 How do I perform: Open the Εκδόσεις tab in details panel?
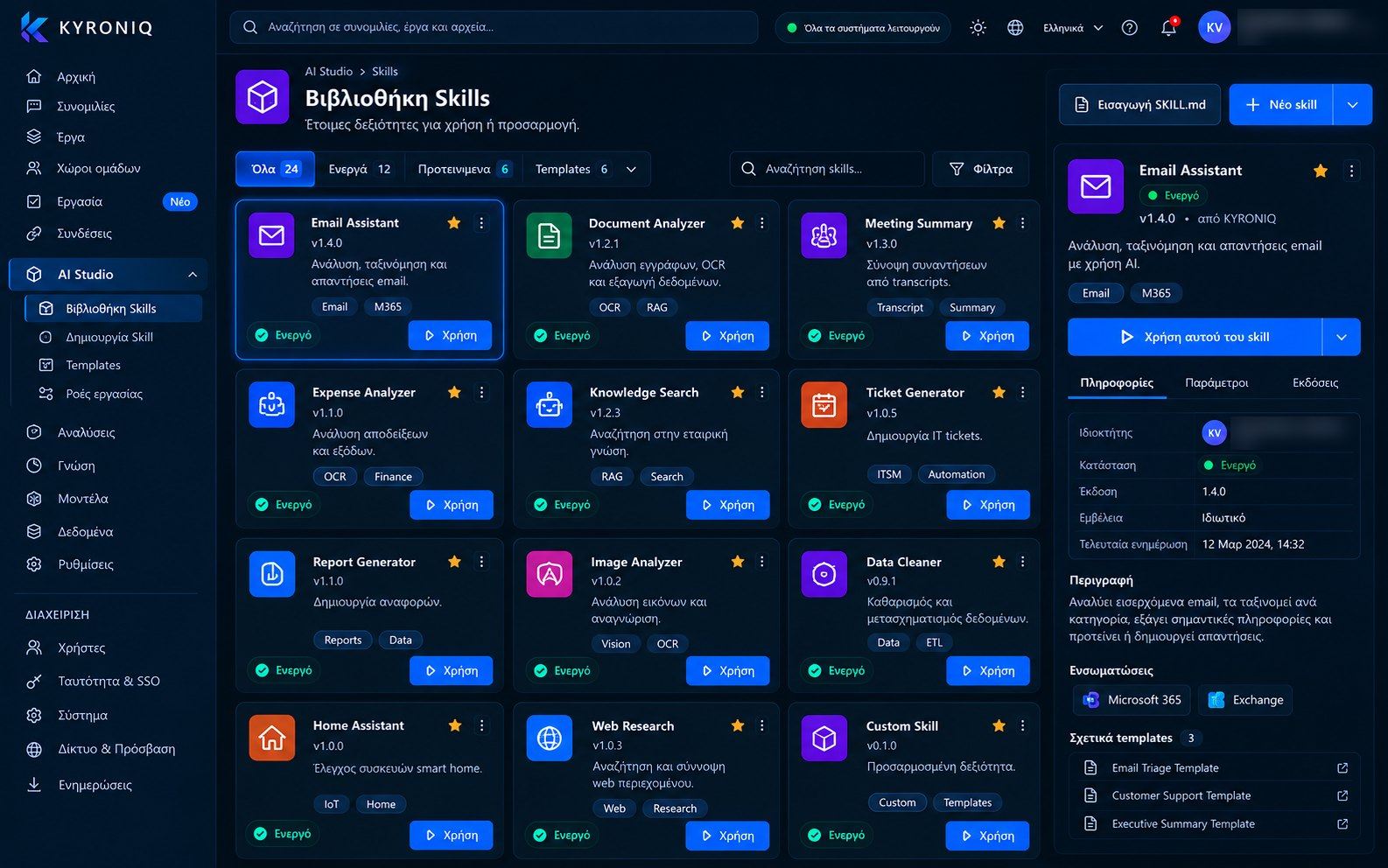point(1315,383)
